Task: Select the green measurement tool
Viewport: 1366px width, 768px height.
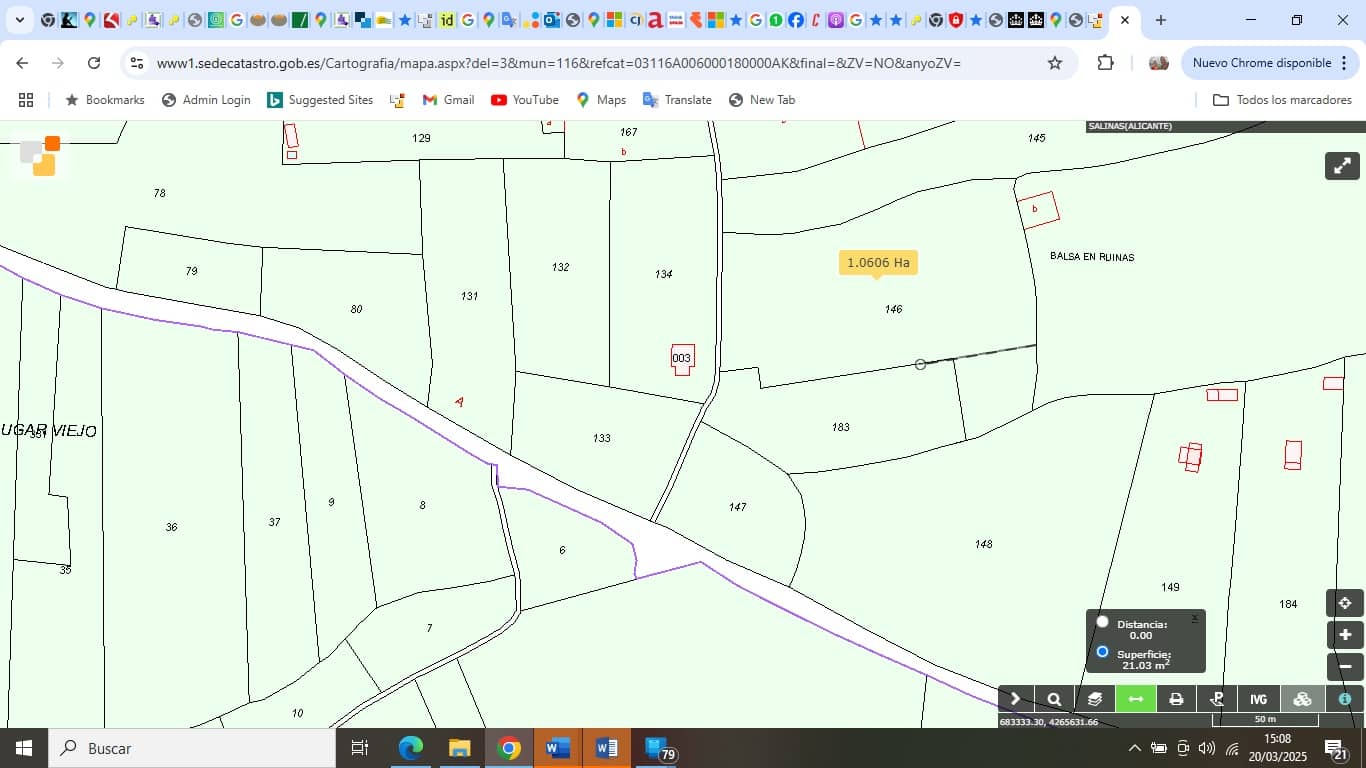Action: (1134, 699)
